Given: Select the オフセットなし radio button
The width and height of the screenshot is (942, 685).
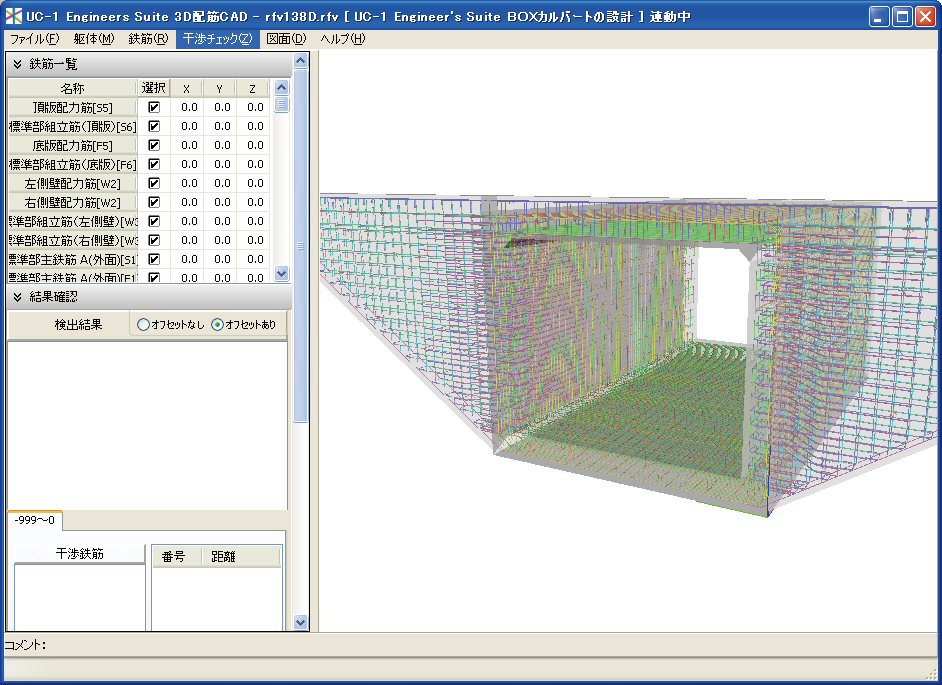Looking at the screenshot, I should click(143, 325).
